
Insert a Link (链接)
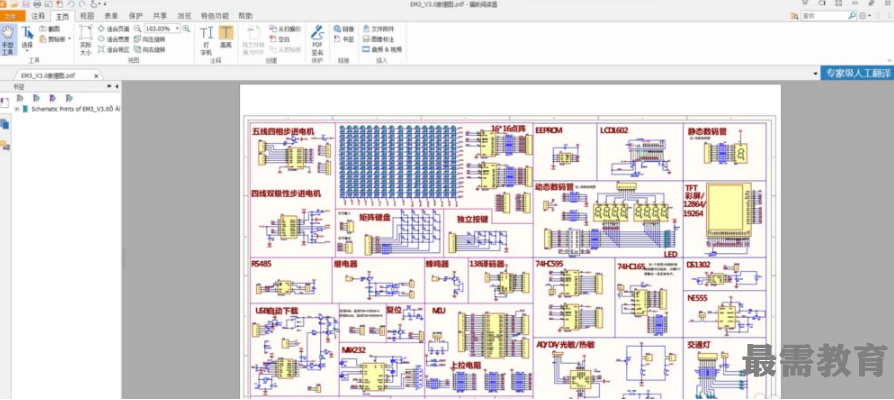click(x=344, y=28)
